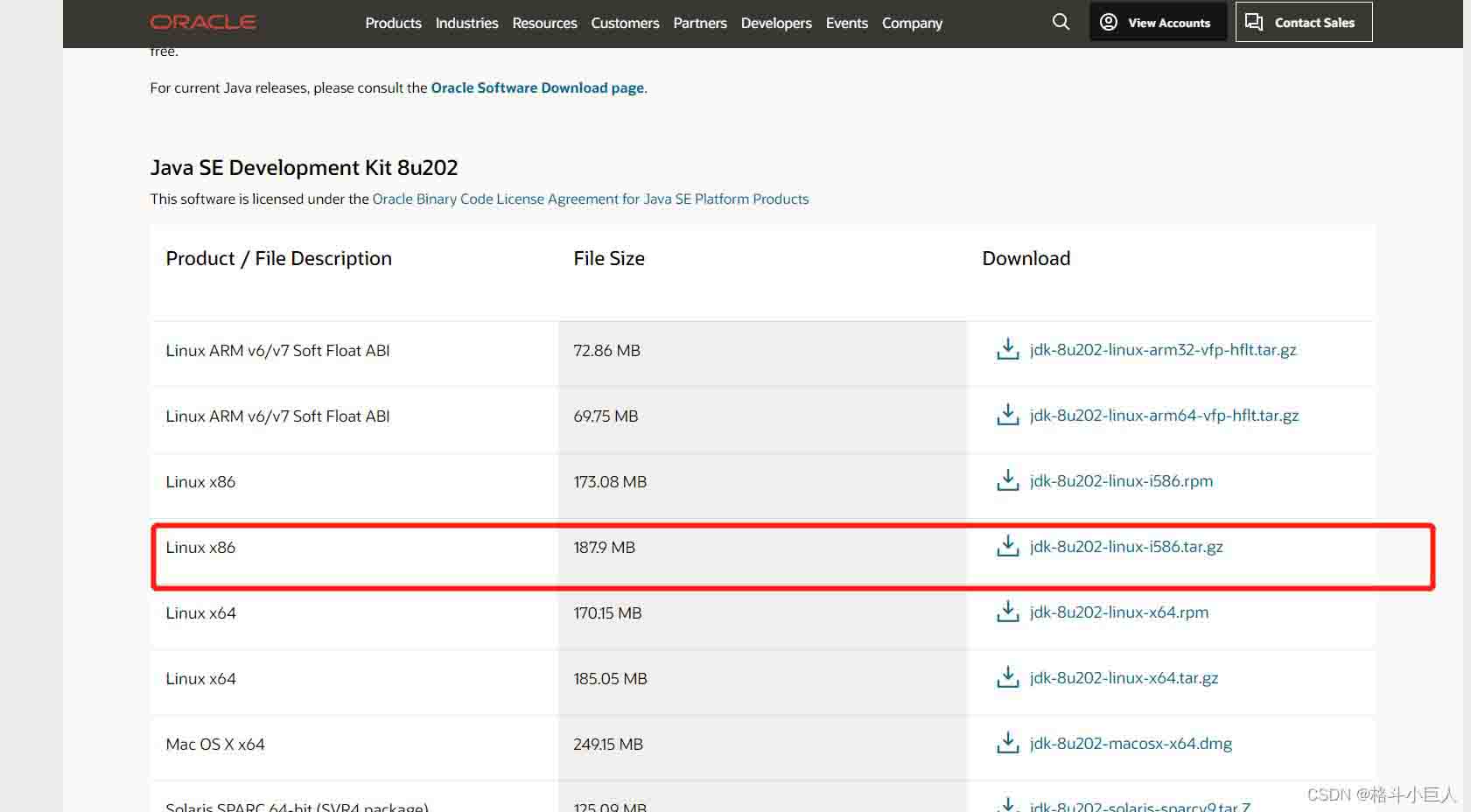Click download icon for linux-i586.tar.gz
Image resolution: width=1471 pixels, height=812 pixels.
pyautogui.click(x=1008, y=546)
